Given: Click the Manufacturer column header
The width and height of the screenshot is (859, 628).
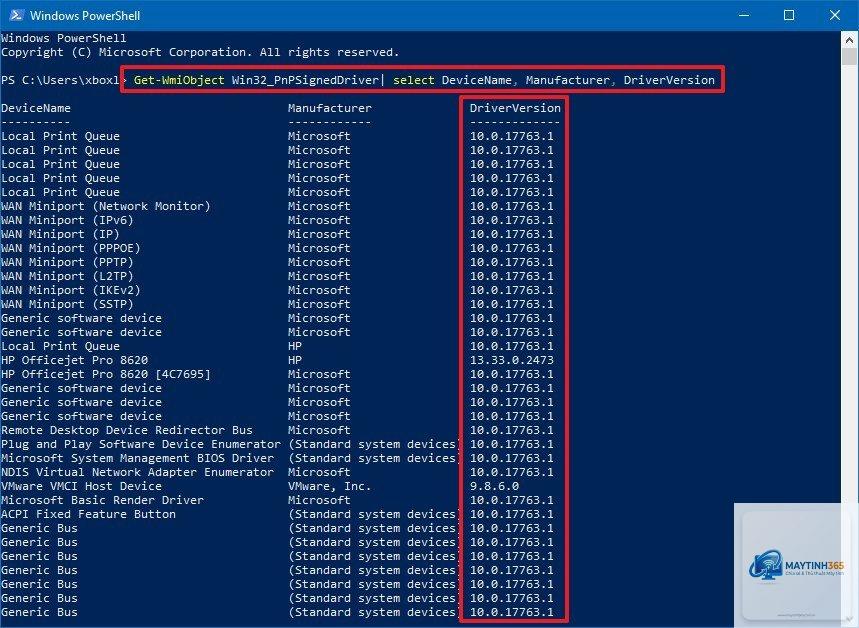Looking at the screenshot, I should 330,108.
